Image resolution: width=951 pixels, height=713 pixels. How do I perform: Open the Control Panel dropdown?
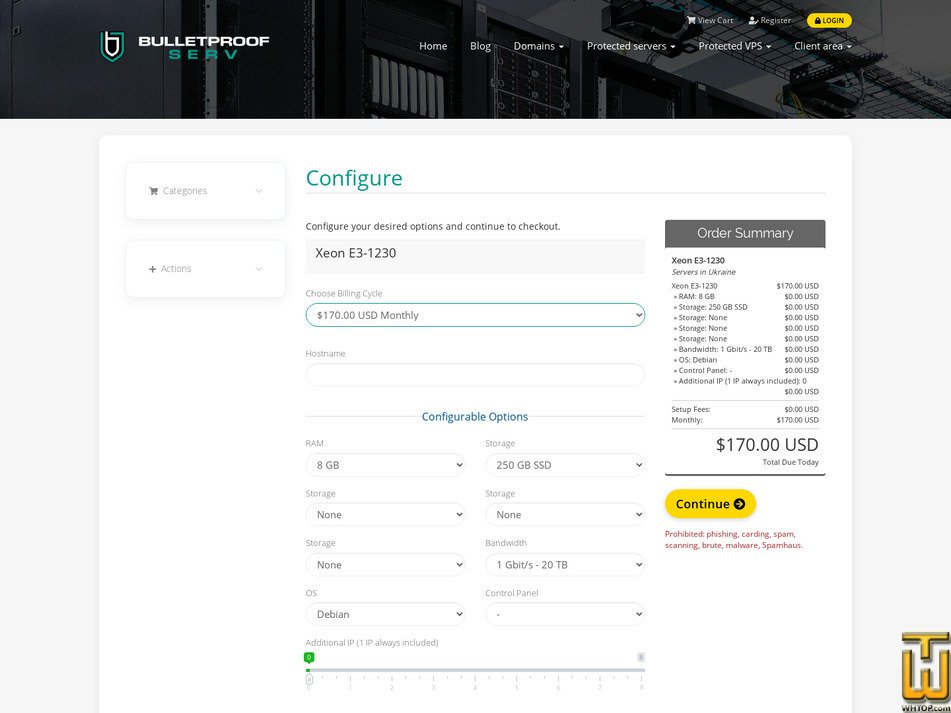(x=565, y=614)
